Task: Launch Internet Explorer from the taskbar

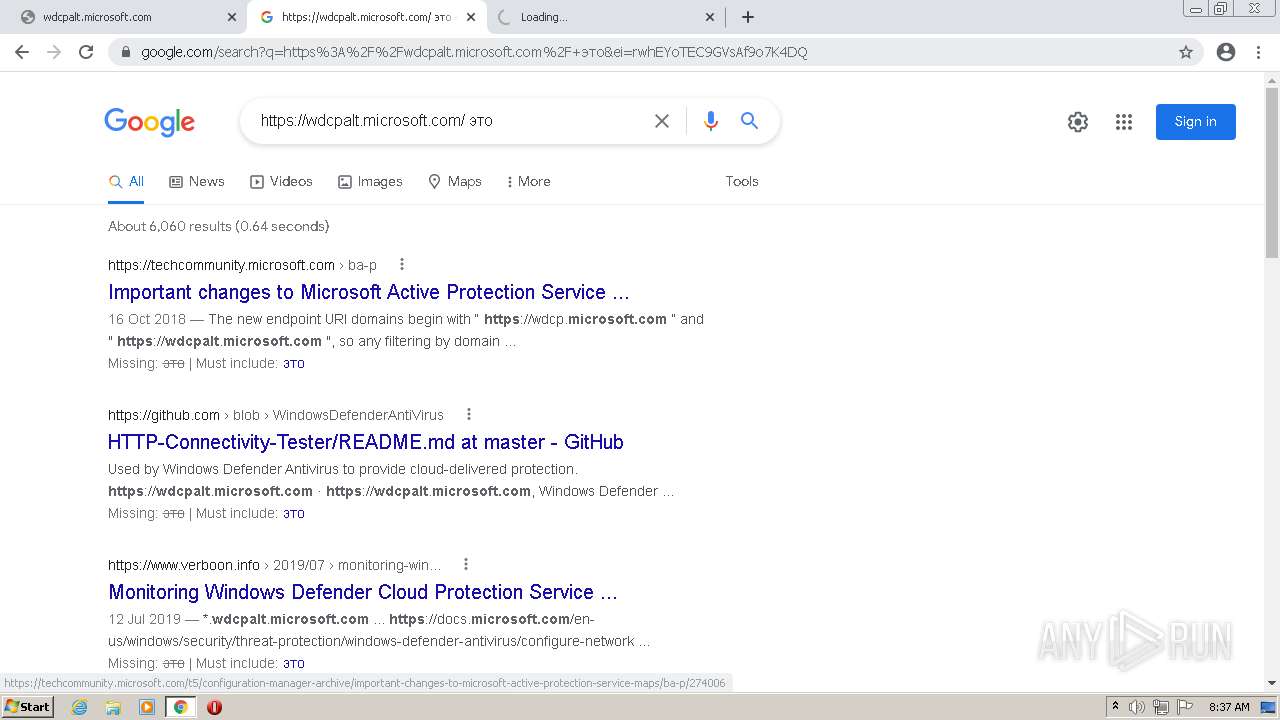Action: point(80,707)
